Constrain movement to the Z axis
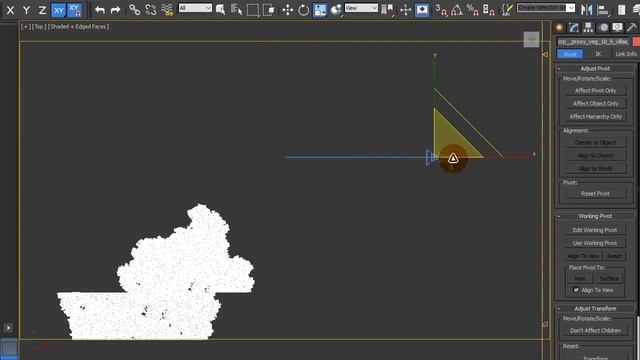The height and width of the screenshot is (360, 640). [42, 10]
